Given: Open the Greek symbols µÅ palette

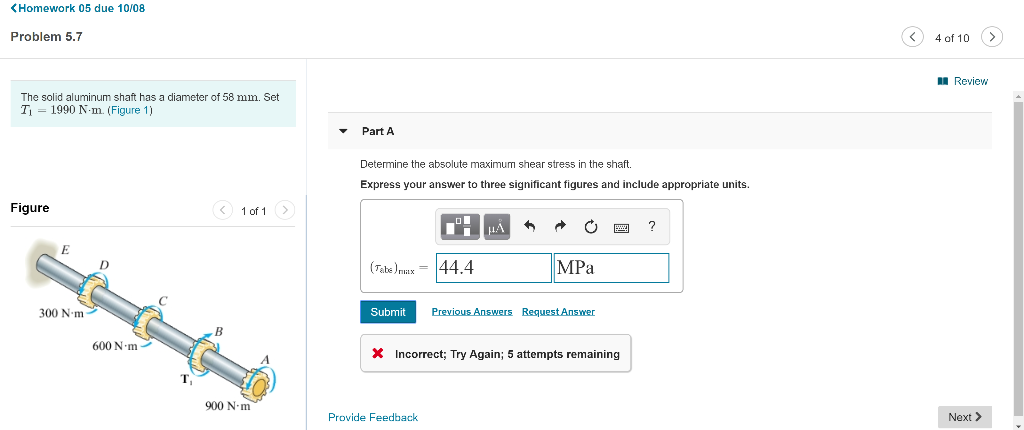Looking at the screenshot, I should (x=496, y=227).
